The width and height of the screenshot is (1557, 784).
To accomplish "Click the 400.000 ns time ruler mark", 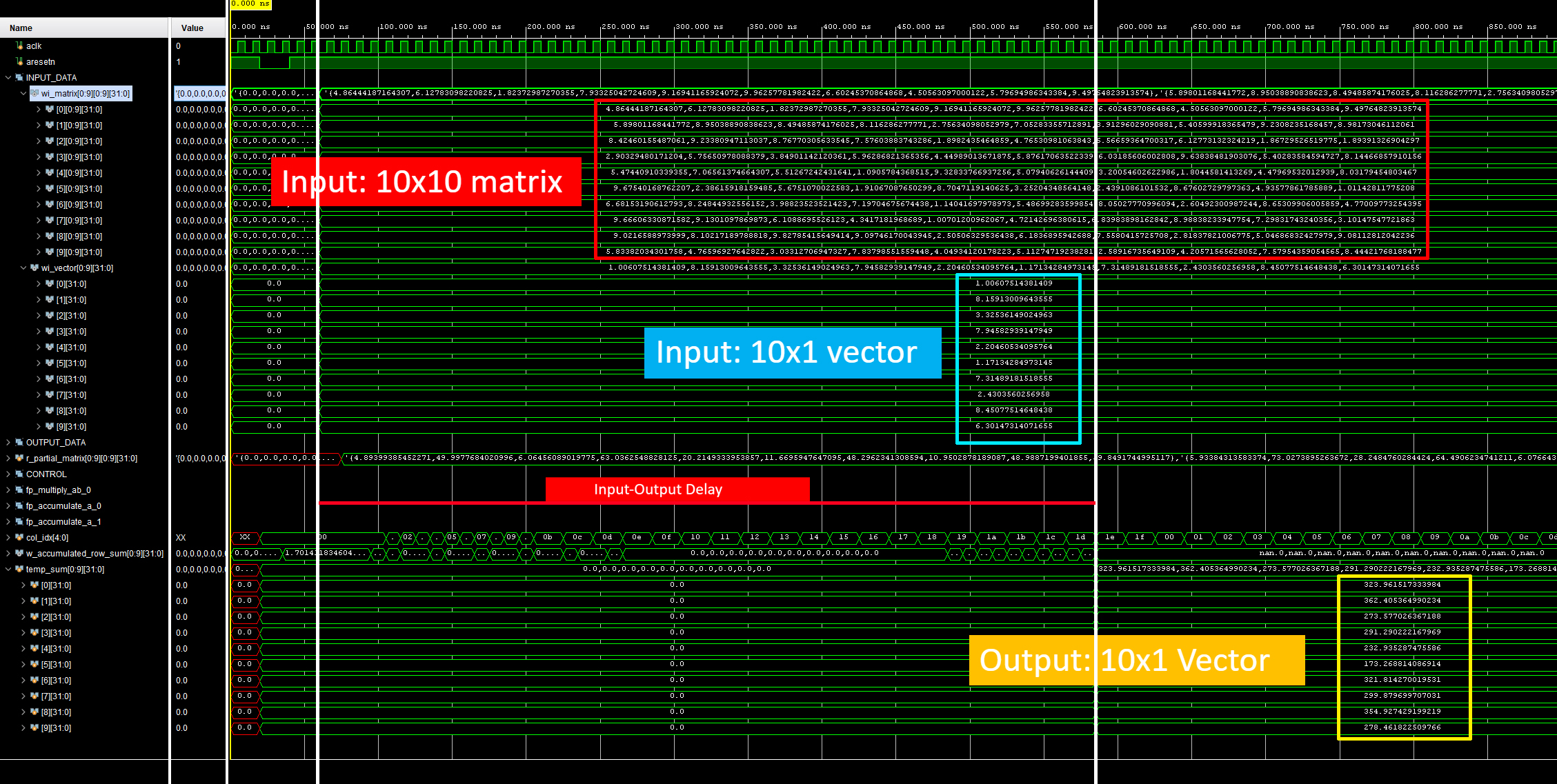I will pyautogui.click(x=847, y=27).
